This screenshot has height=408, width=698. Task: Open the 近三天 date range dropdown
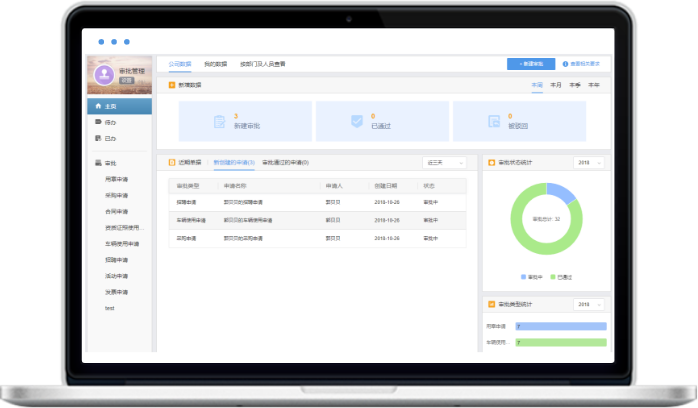(444, 163)
